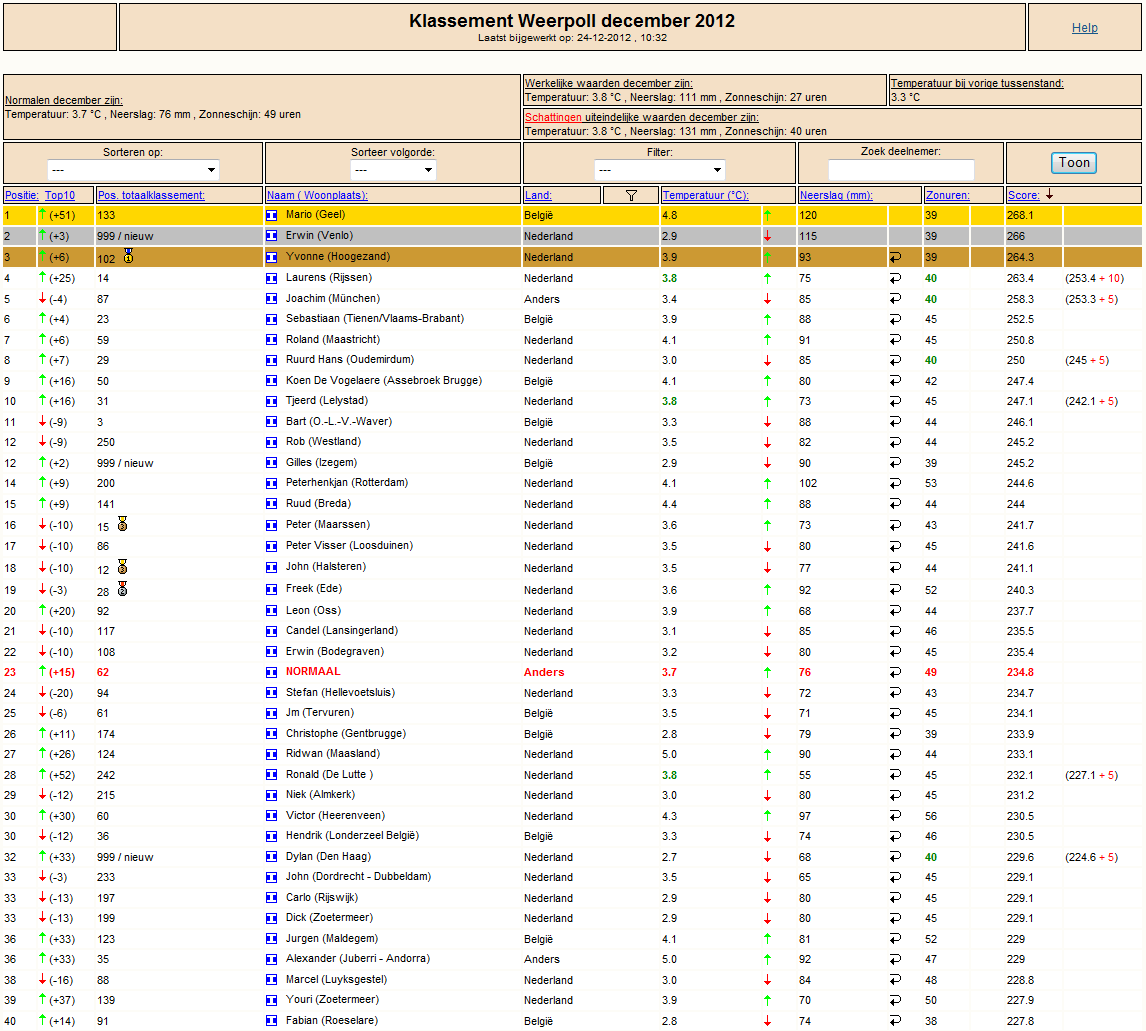The height and width of the screenshot is (1031, 1146).
Task: Select the name 'Hendrik (Londerzeel België)'
Action: [352, 836]
